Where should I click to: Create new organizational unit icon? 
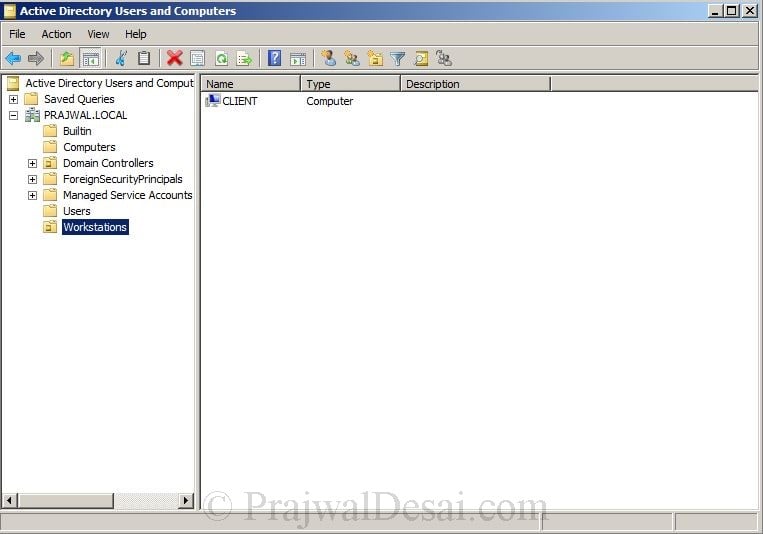(x=375, y=58)
